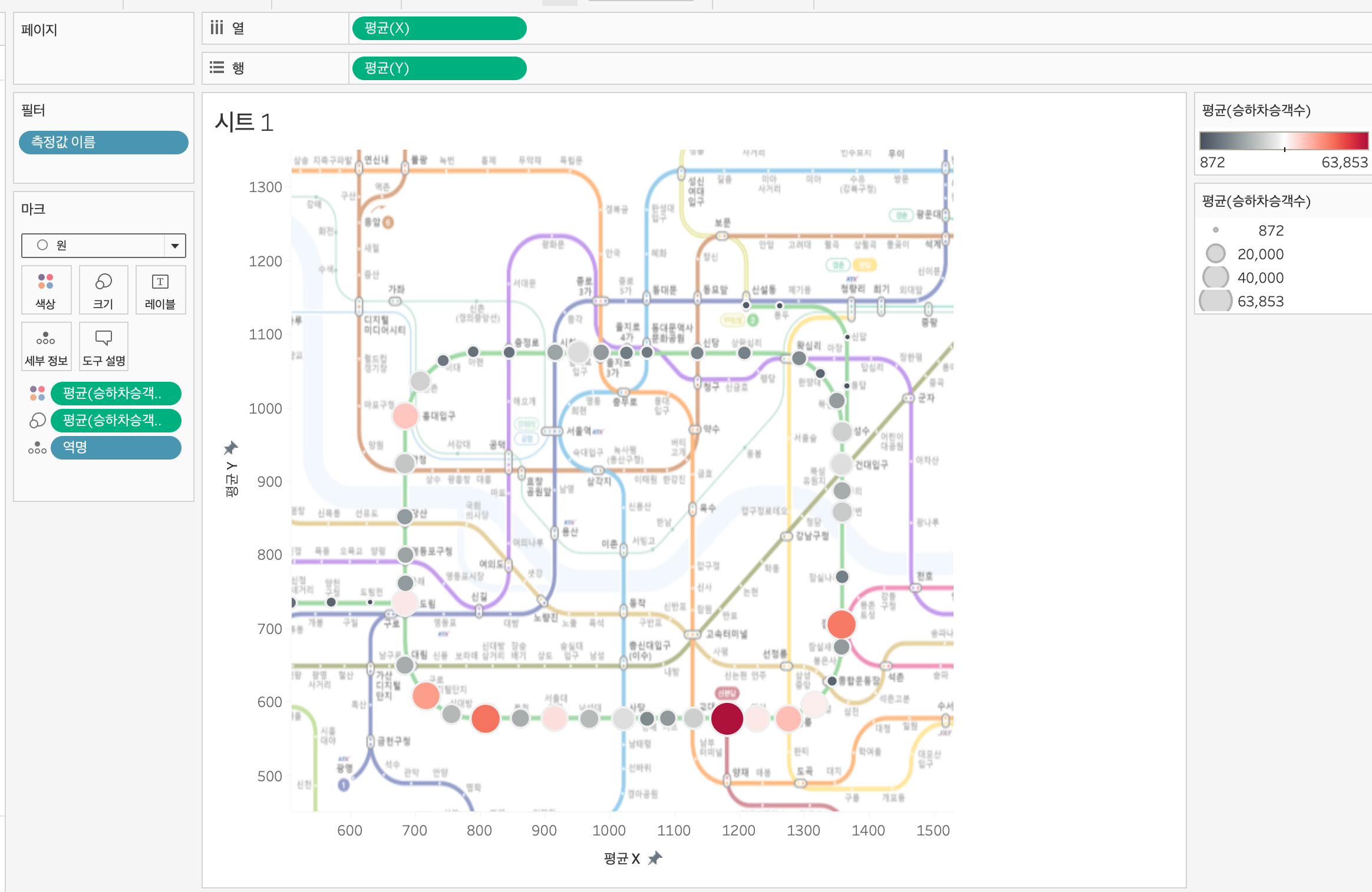Select the 측정값 이름 filter pill
Viewport: 1372px width, 892px height.
[x=103, y=143]
